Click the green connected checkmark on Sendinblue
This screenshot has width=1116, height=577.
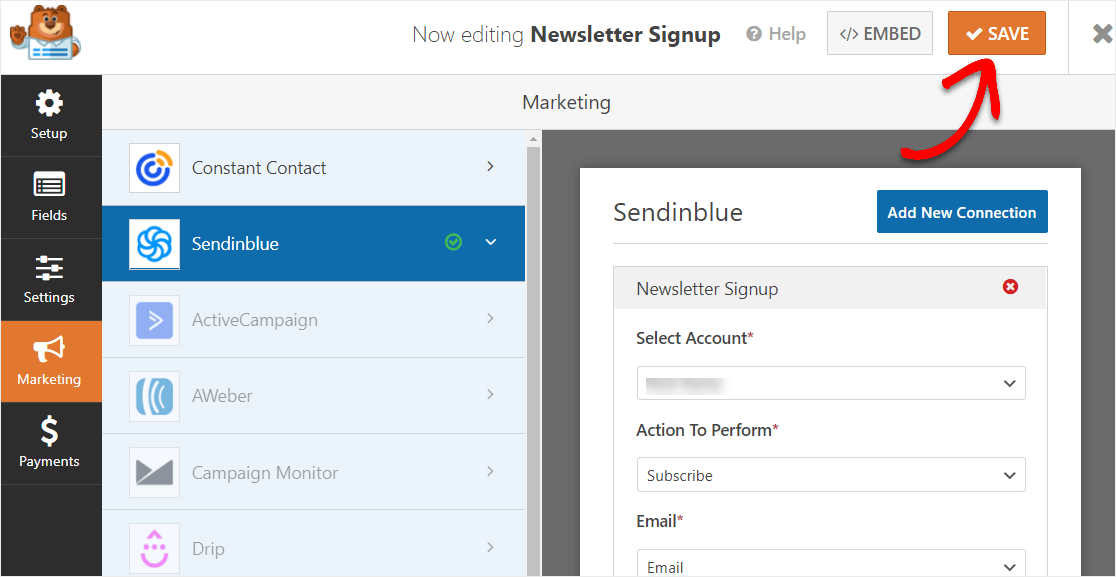(453, 243)
